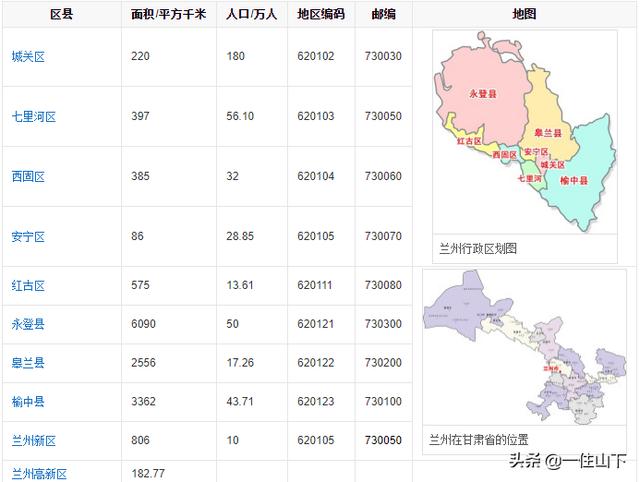
Task: Click the 兰州在甘肃省的位置 caption
Action: [x=479, y=440]
